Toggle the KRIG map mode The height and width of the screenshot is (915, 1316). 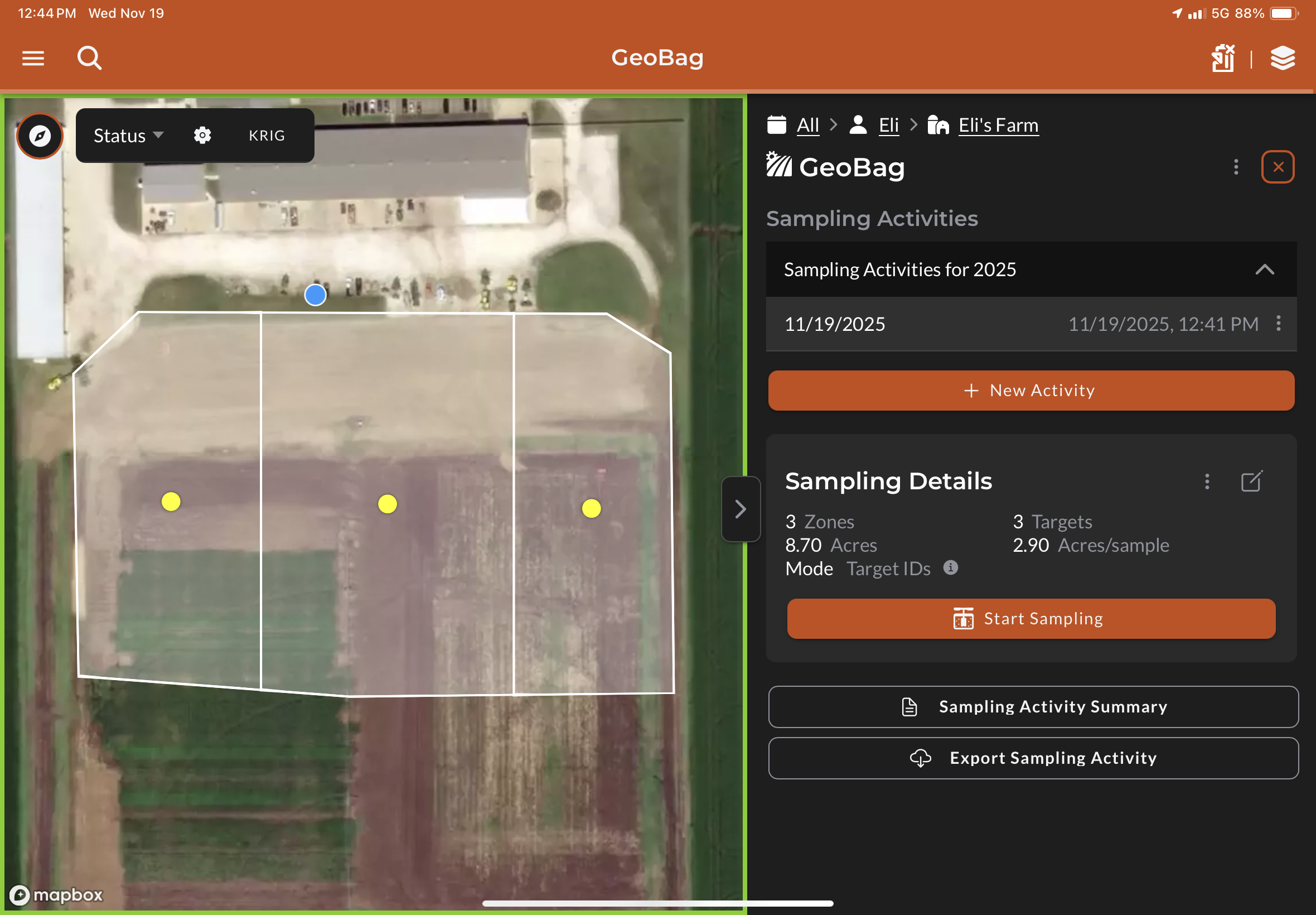pyautogui.click(x=267, y=136)
